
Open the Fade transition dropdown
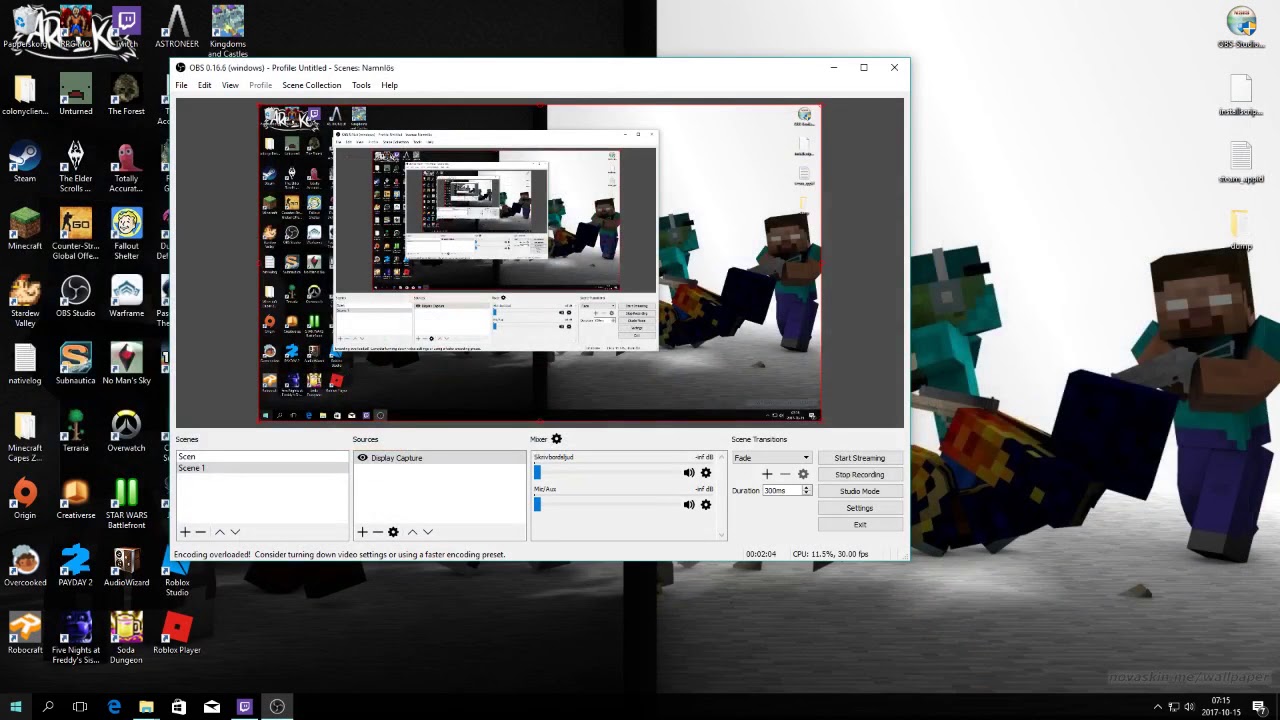771,458
